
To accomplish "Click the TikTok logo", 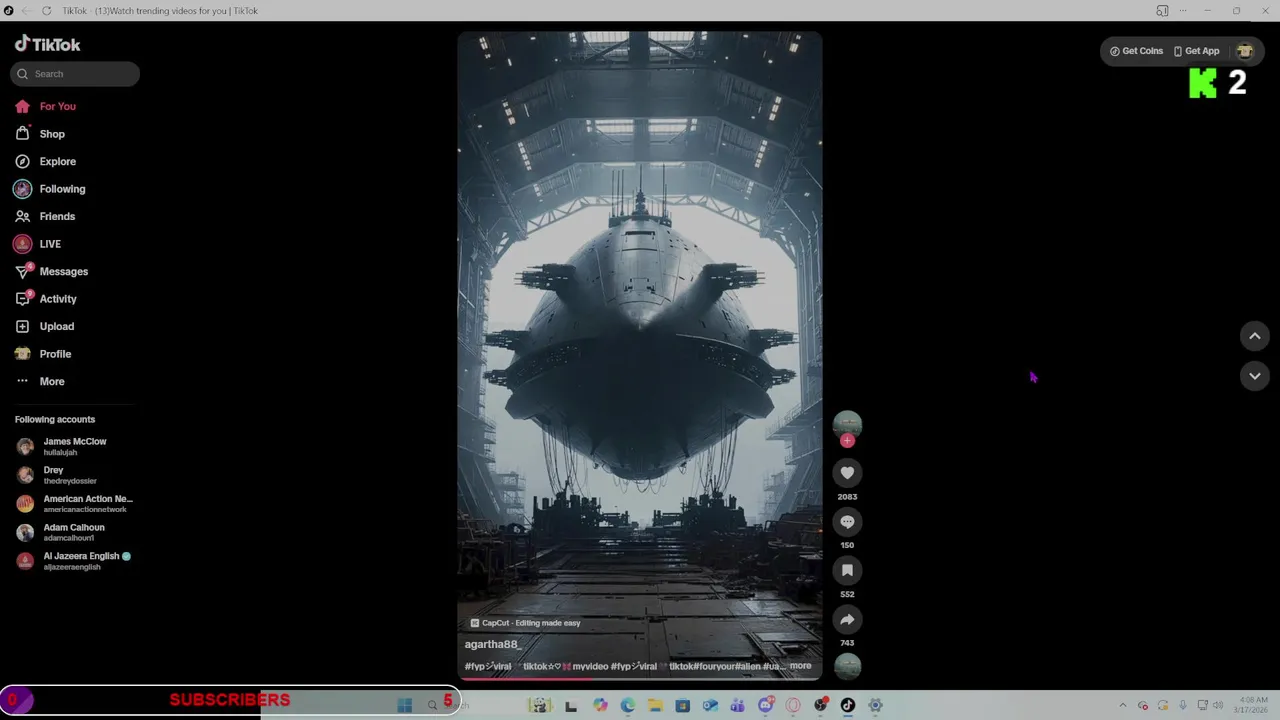I will [47, 44].
